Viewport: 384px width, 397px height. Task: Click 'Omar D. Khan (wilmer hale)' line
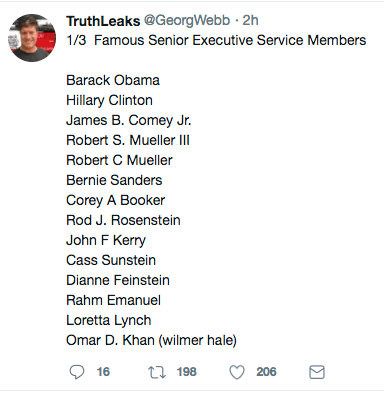click(x=151, y=340)
